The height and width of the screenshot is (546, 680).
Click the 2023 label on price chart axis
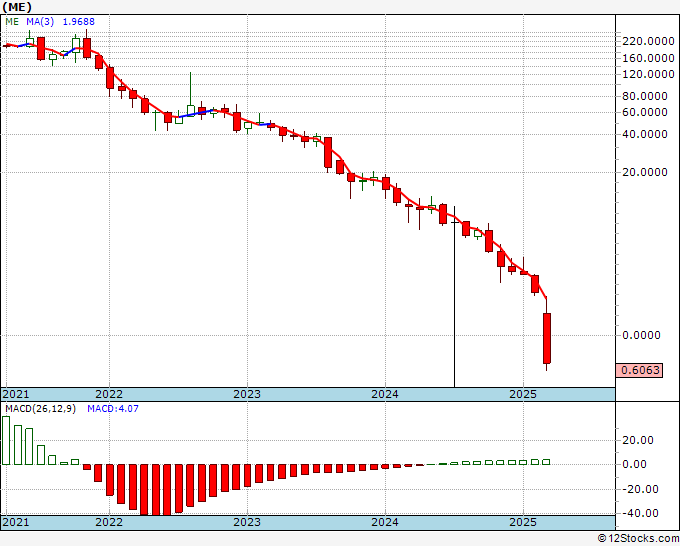(x=247, y=394)
